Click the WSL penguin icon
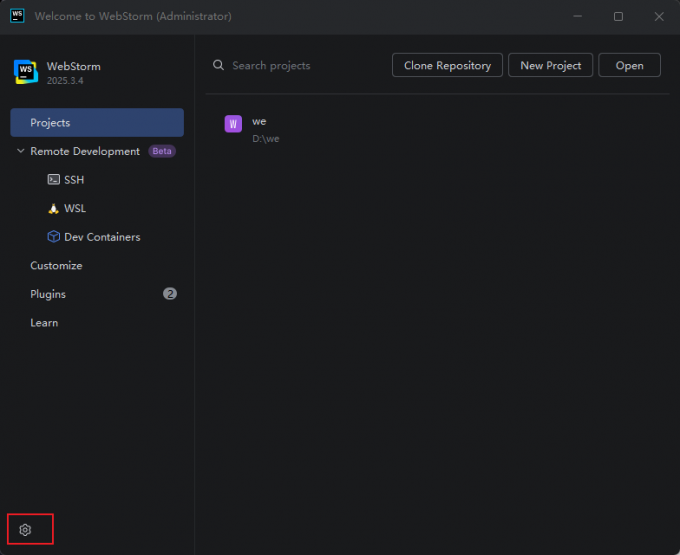 pyautogui.click(x=53, y=209)
